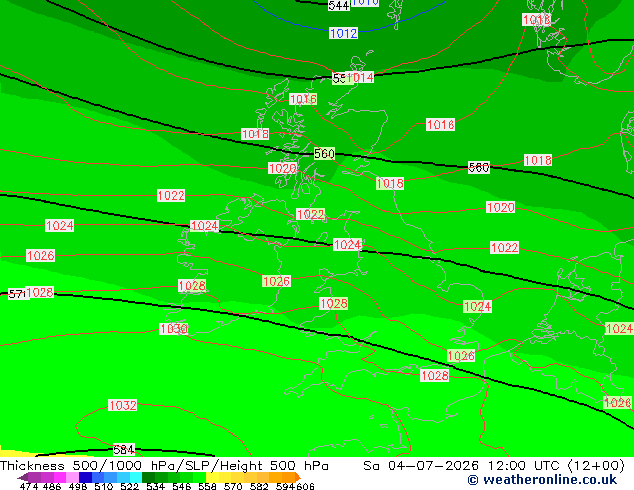The width and height of the screenshot is (634, 490).
Task: Pick the darkest green legend swatch
Action: click(x=148, y=477)
